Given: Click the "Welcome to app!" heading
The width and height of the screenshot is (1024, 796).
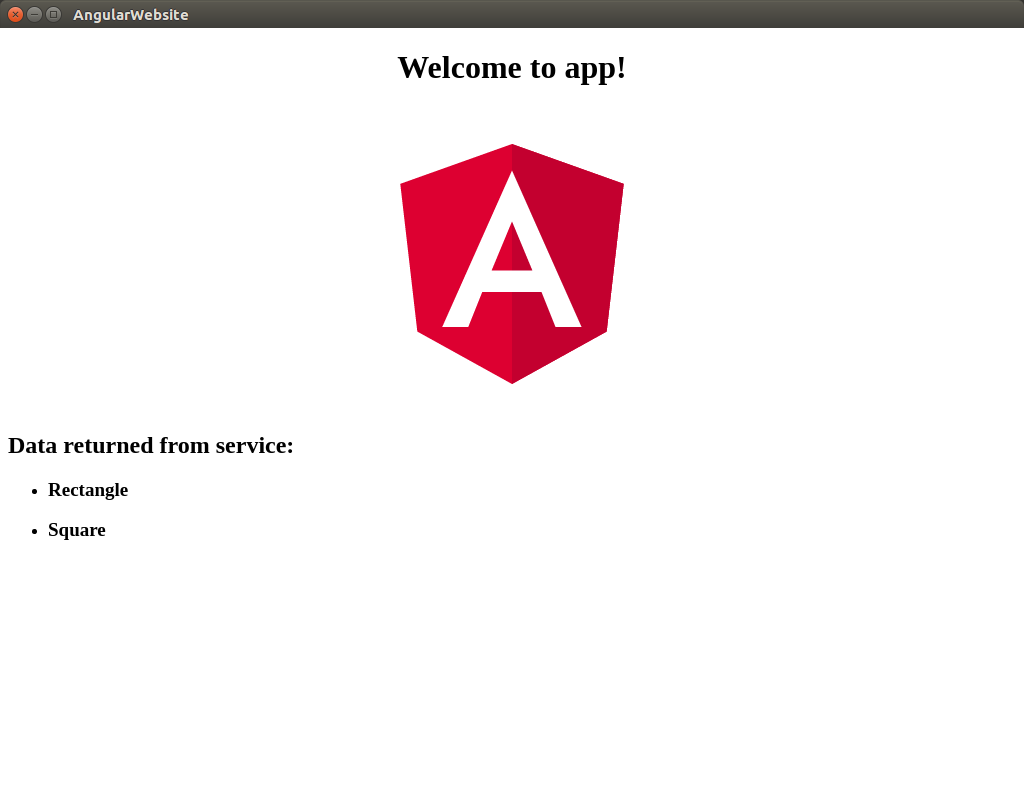Looking at the screenshot, I should 512,67.
